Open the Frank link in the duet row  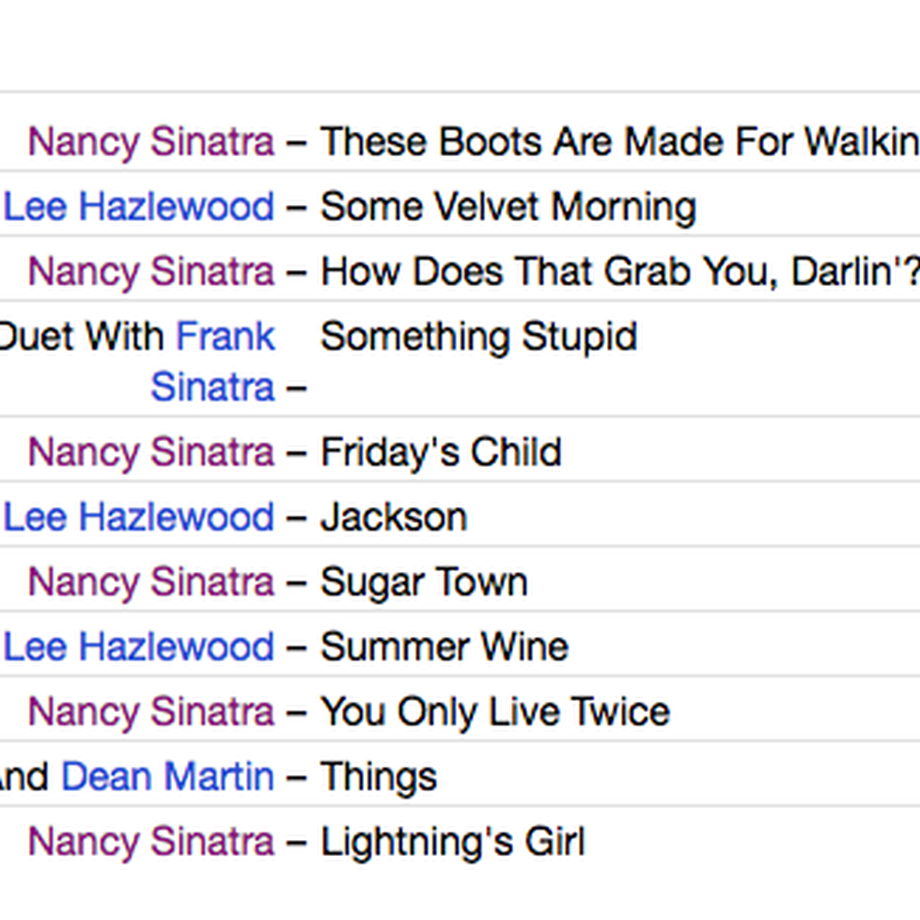click(225, 337)
